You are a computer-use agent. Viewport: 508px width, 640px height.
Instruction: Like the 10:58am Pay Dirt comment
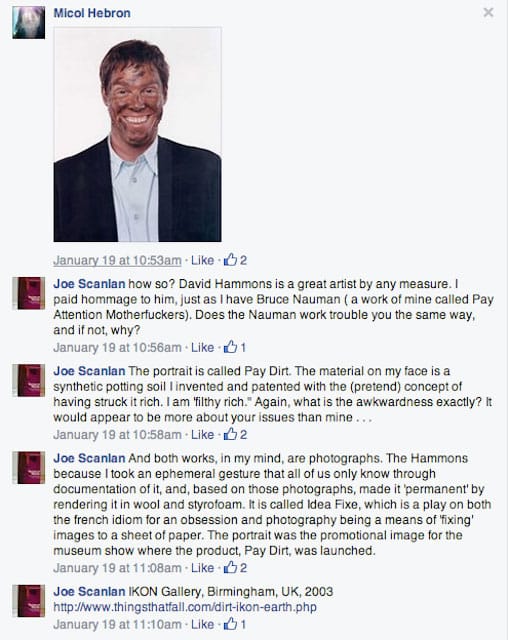pyautogui.click(x=202, y=435)
